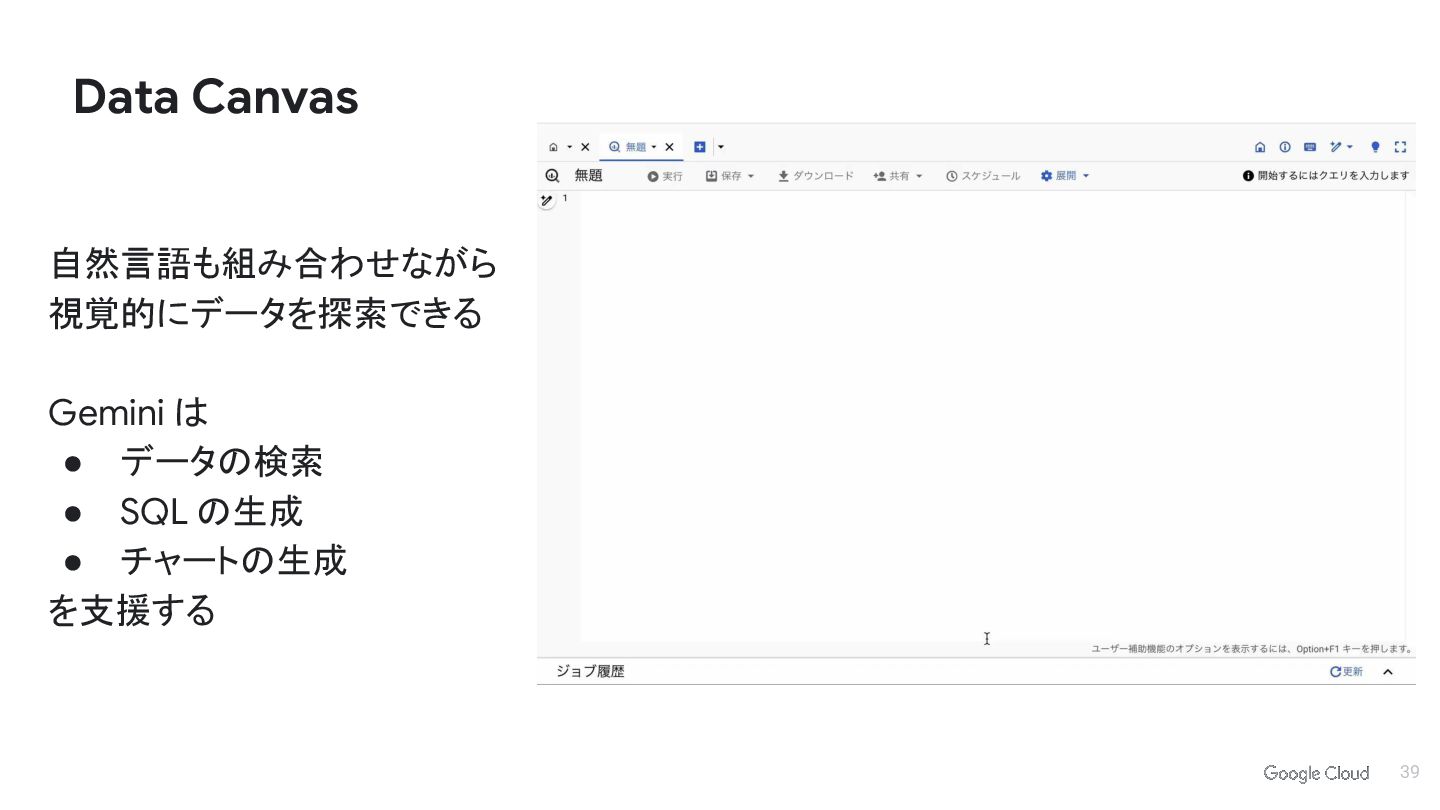Screen dimensions: 1440x810
Task: Expand the ジョブ履歴 panel chevron
Action: click(x=1388, y=672)
